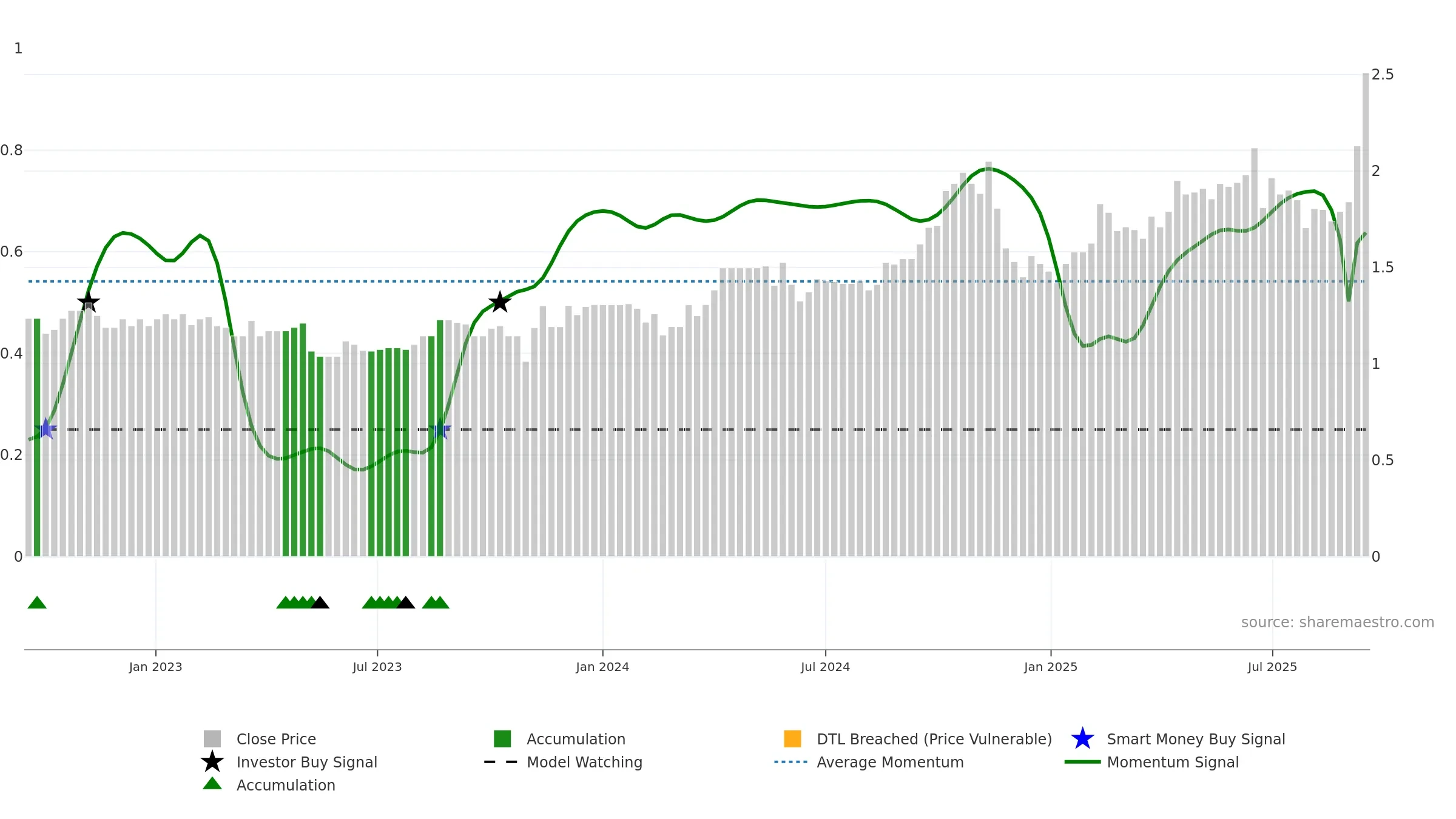1456x819 pixels.
Task: Click the black star marker nearest Jan 2023
Action: click(89, 302)
